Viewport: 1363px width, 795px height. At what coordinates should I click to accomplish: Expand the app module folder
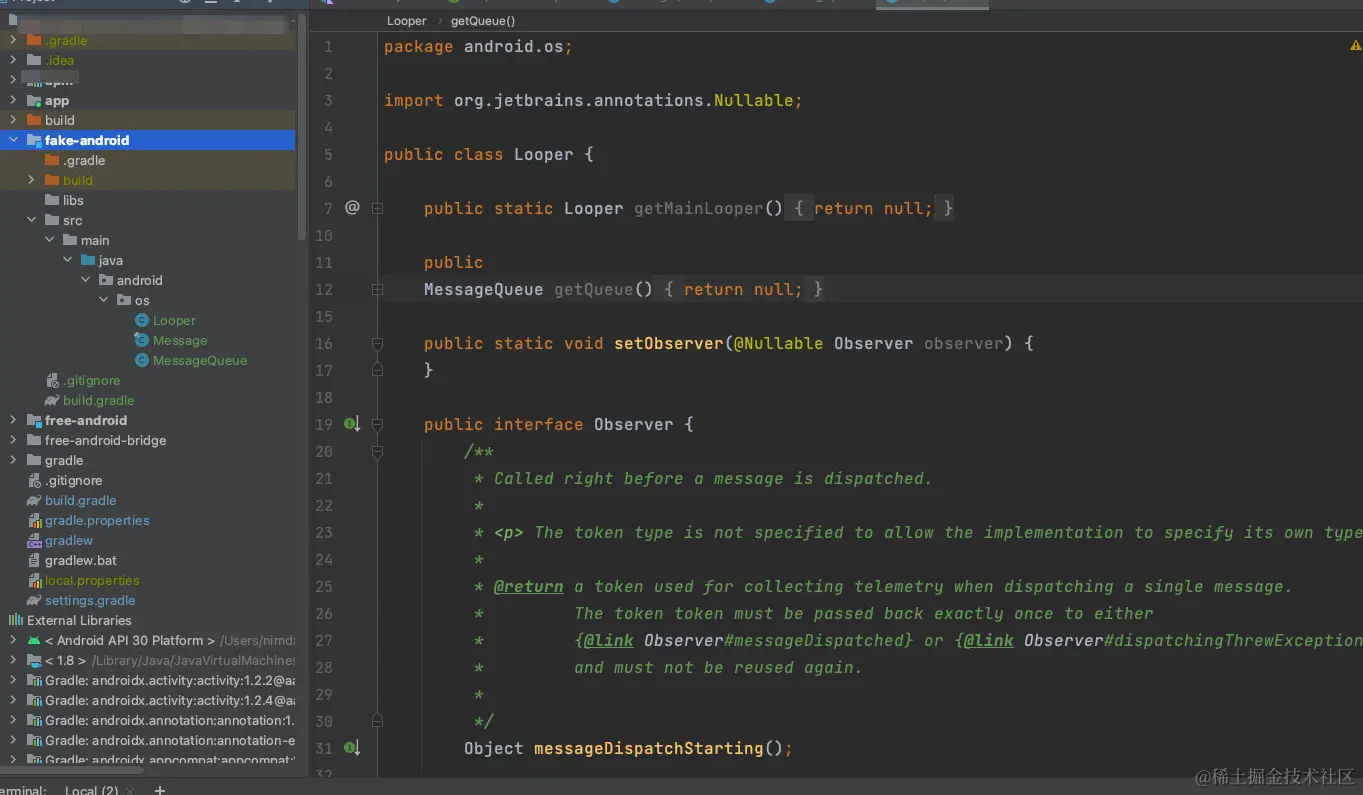click(13, 100)
